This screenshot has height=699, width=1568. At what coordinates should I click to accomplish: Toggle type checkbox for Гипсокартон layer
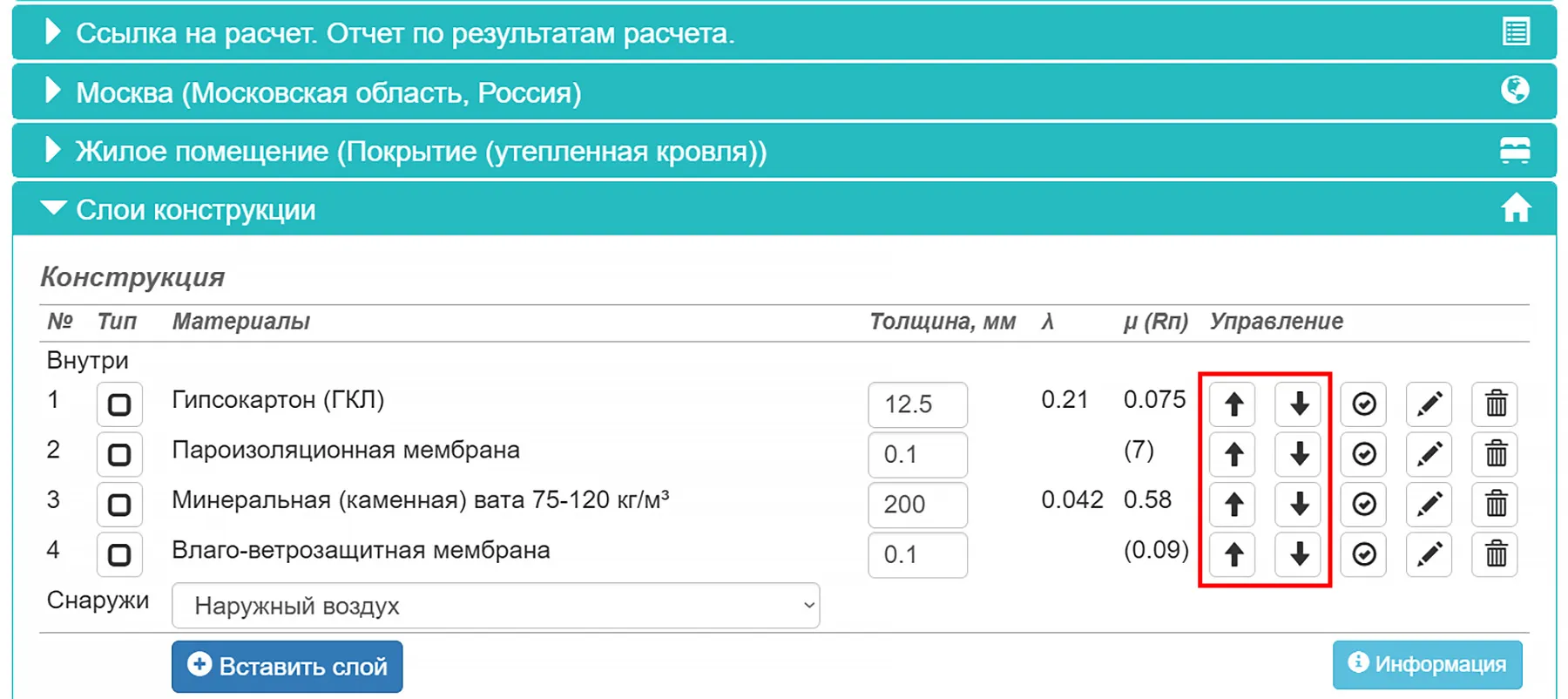119,404
